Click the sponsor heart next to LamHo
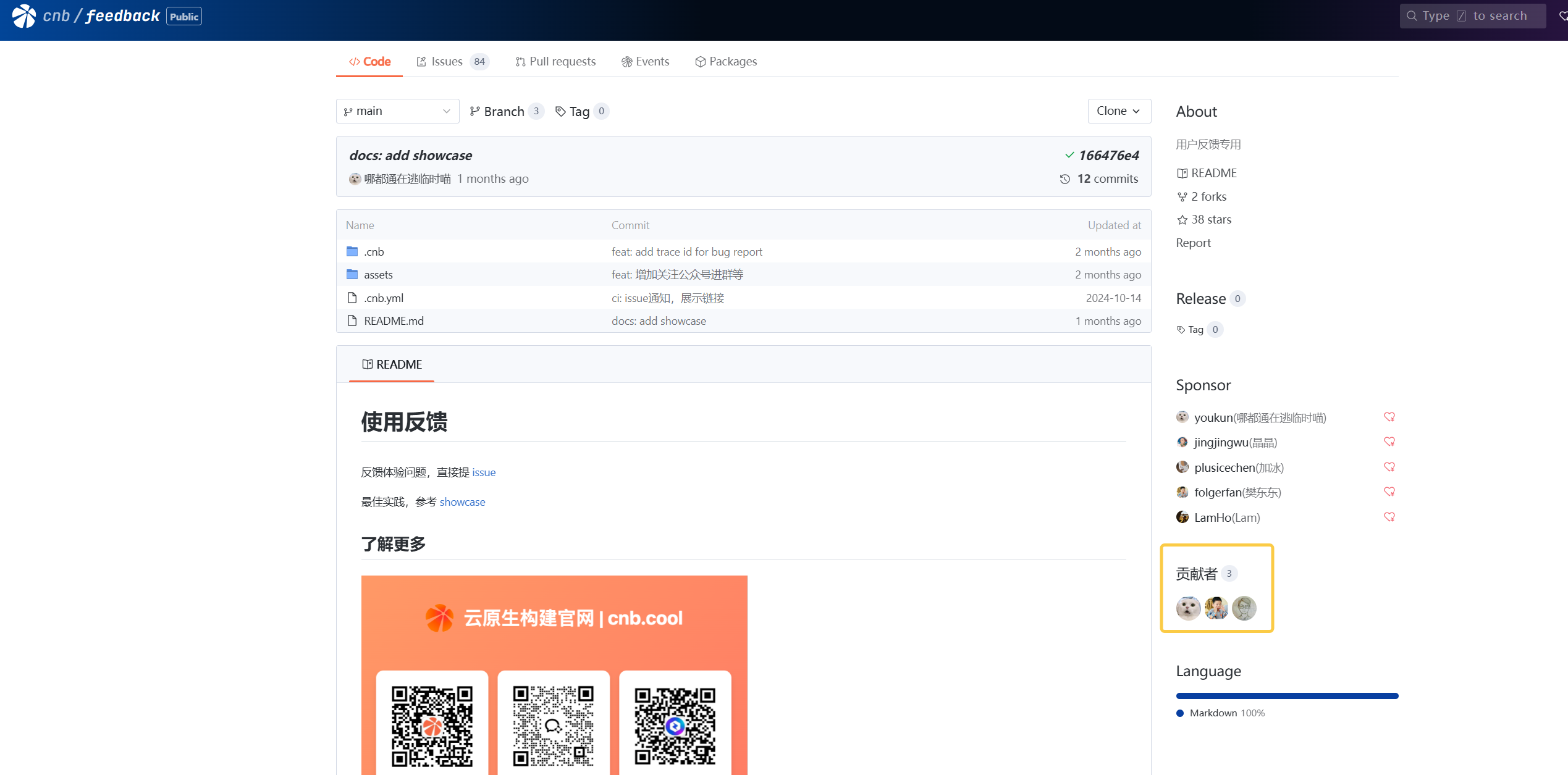This screenshot has width=1568, height=775. coord(1389,517)
